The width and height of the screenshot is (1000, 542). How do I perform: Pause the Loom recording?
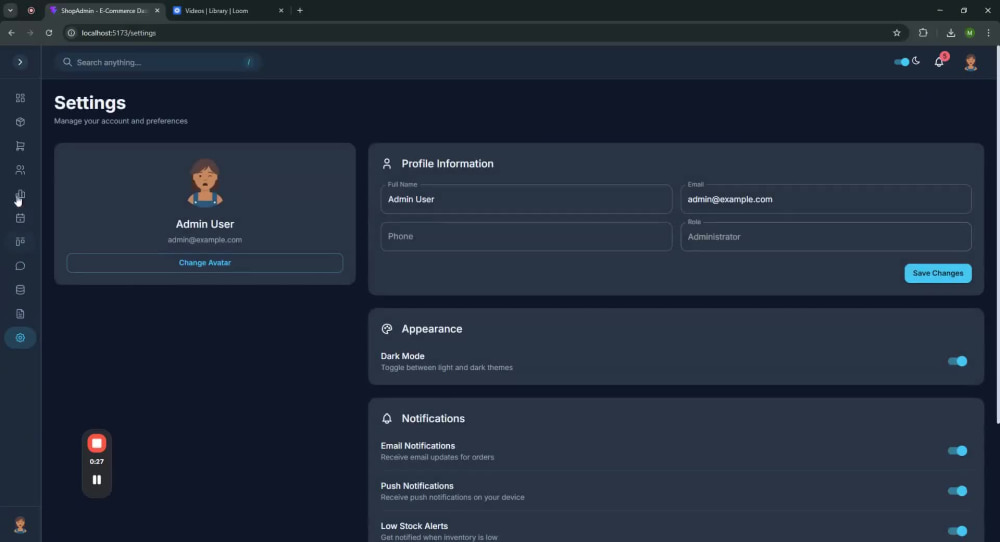96,480
